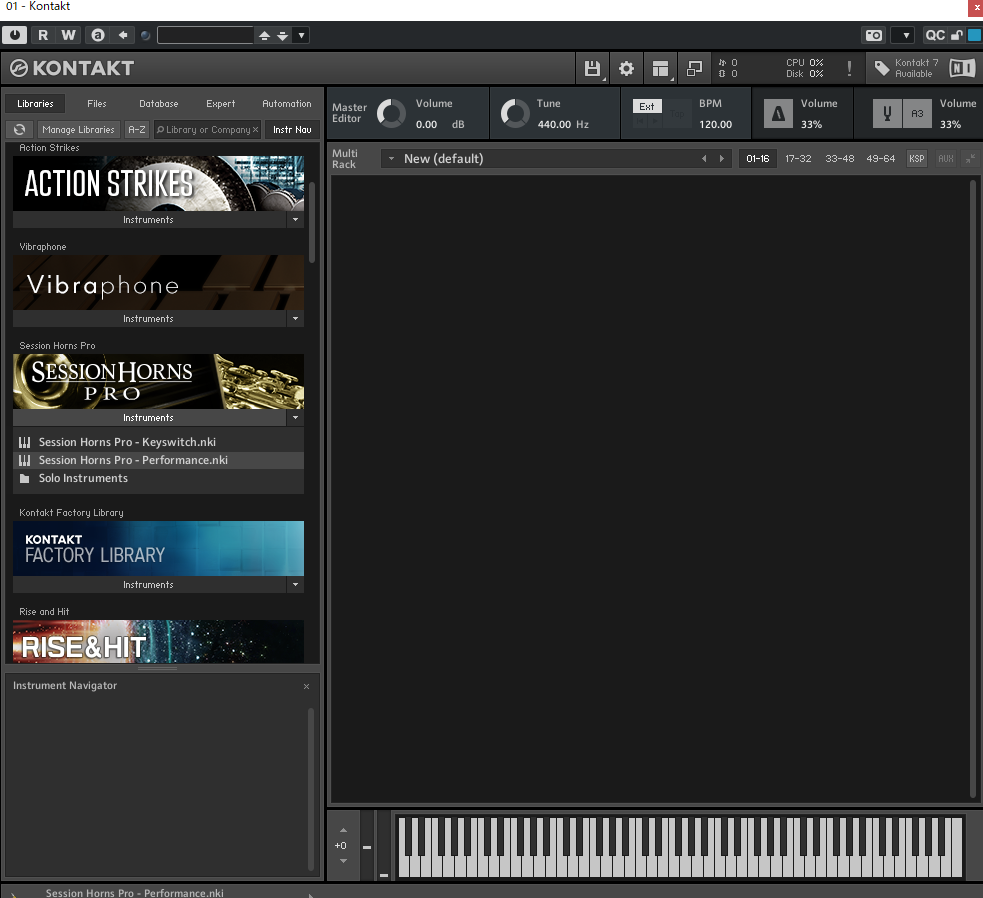Screen dimensions: 983x898
Task: Click the minimized view toggle icon
Action: tap(695, 68)
